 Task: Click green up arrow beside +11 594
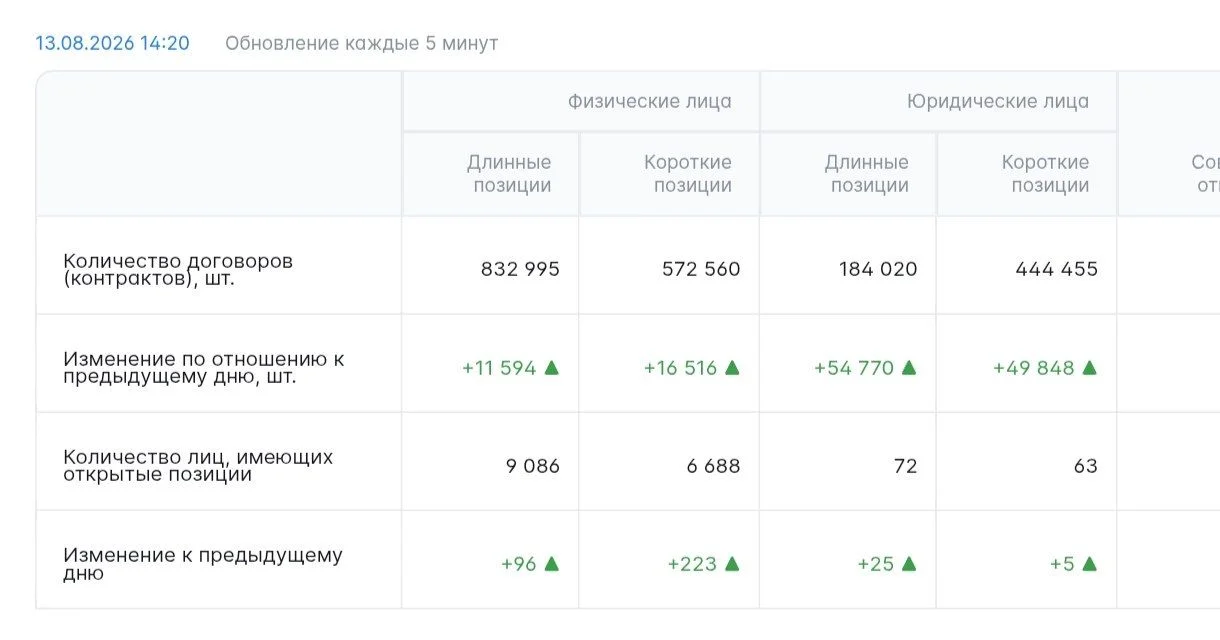551,367
